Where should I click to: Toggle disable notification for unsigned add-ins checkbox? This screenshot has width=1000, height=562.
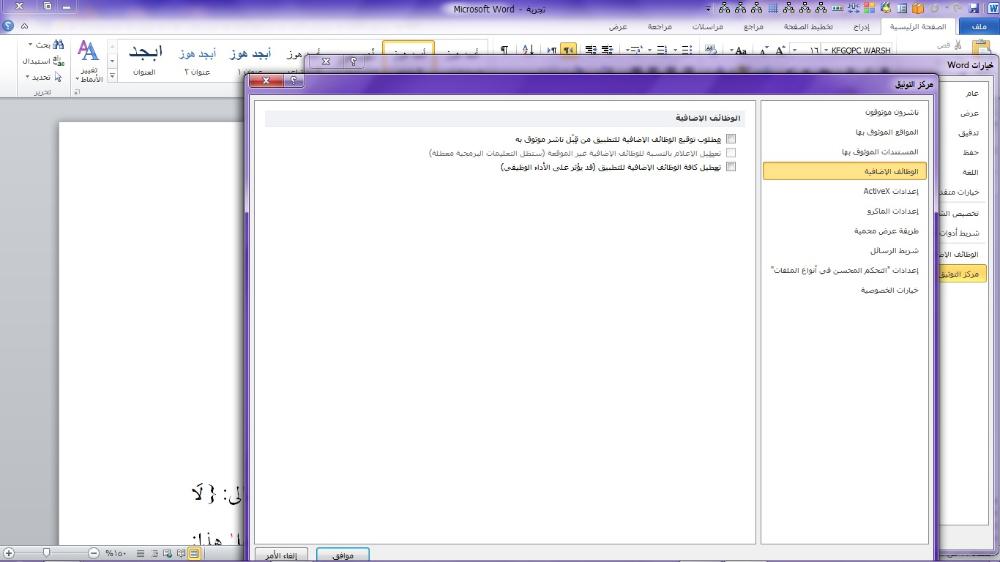coord(731,152)
